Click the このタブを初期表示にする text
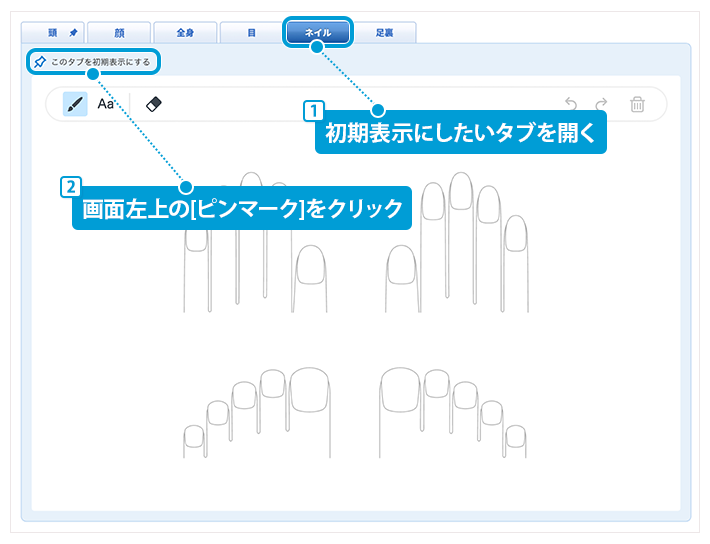 (100, 62)
